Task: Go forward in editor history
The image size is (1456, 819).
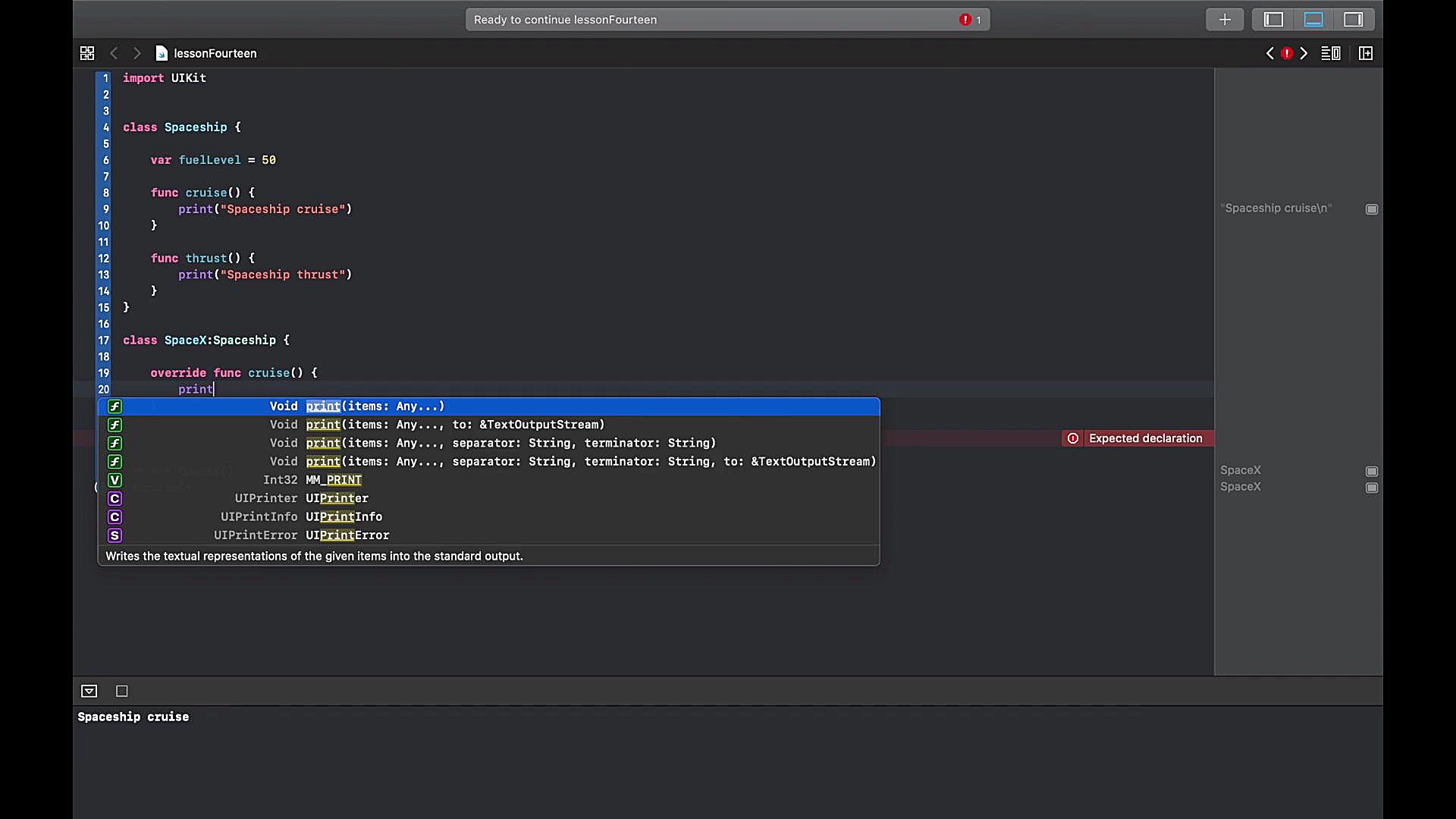Action: (x=136, y=53)
